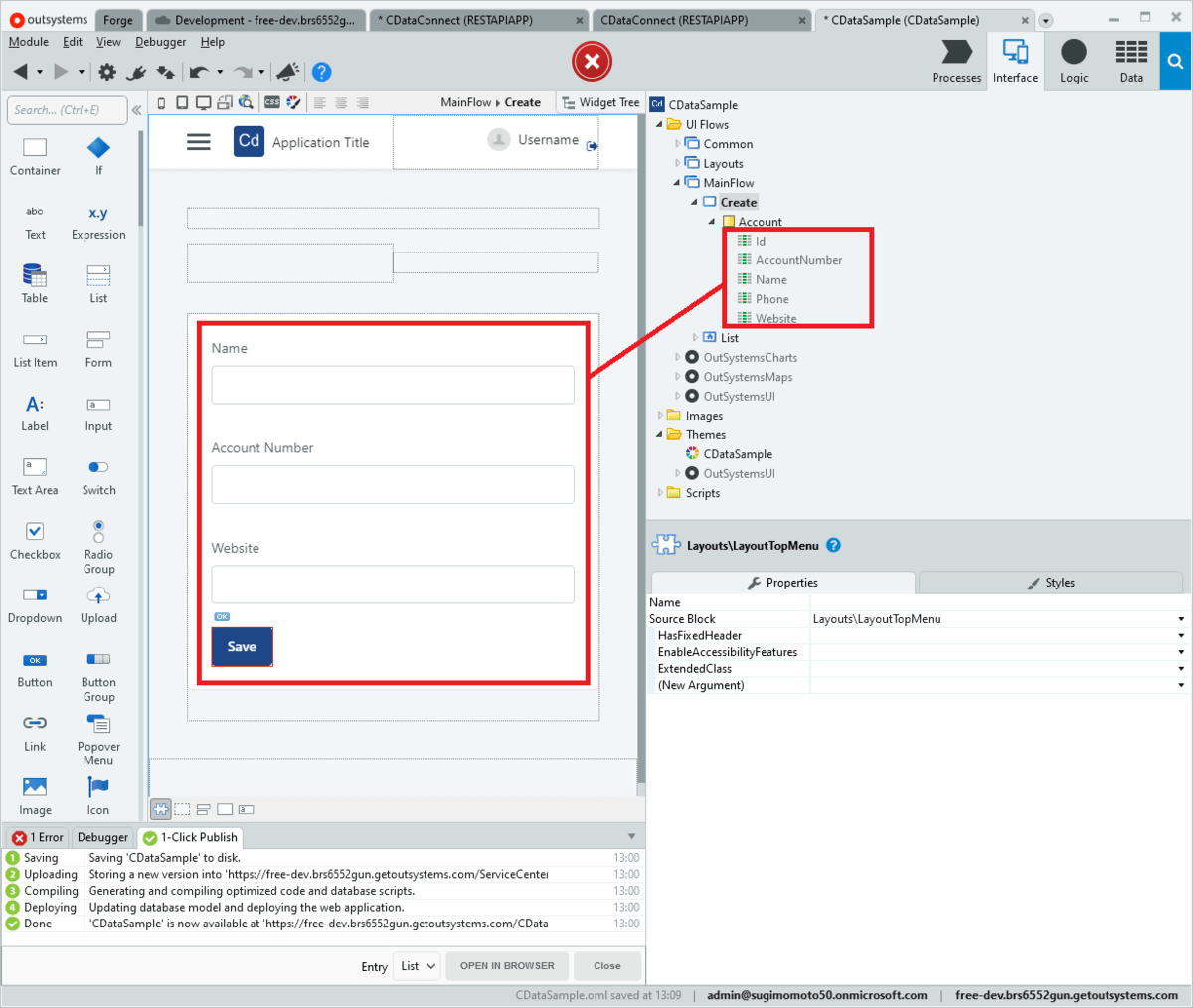
Task: Click the OPEN IN BROWSER button
Action: (507, 965)
